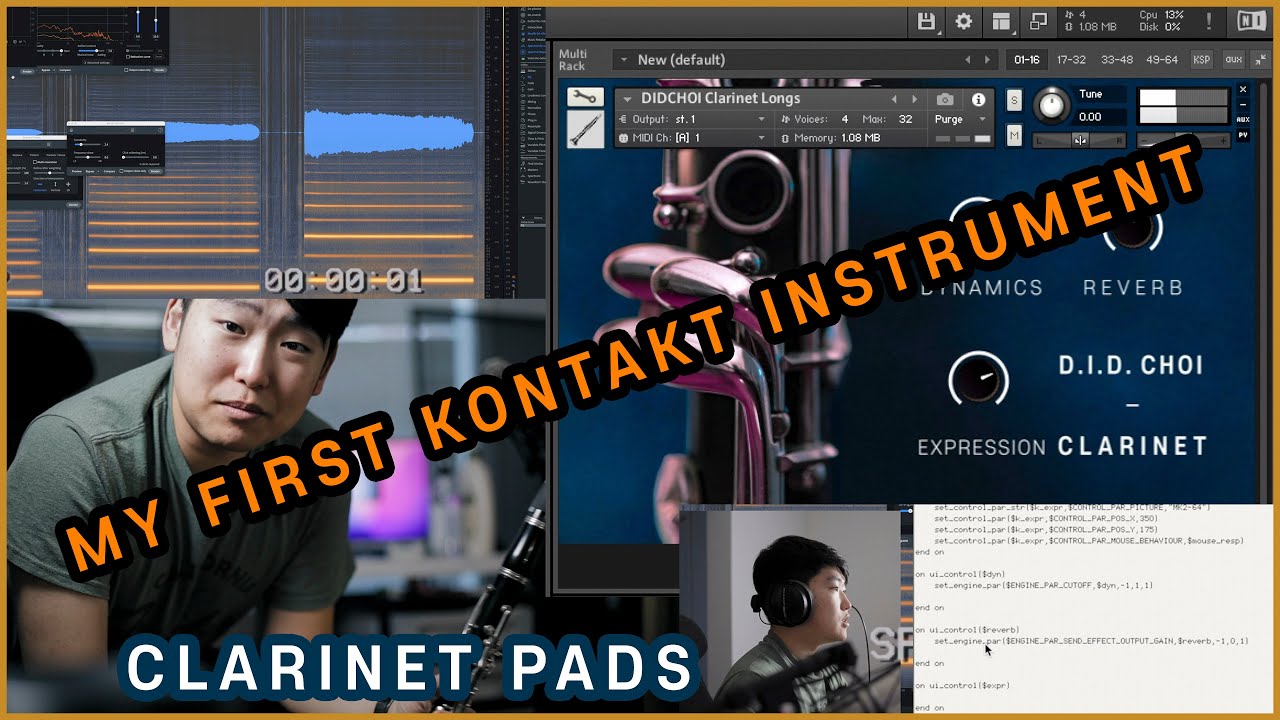Solo the DIDCHOI Clarinet instrument
The width and height of the screenshot is (1280, 720).
coord(1014,100)
